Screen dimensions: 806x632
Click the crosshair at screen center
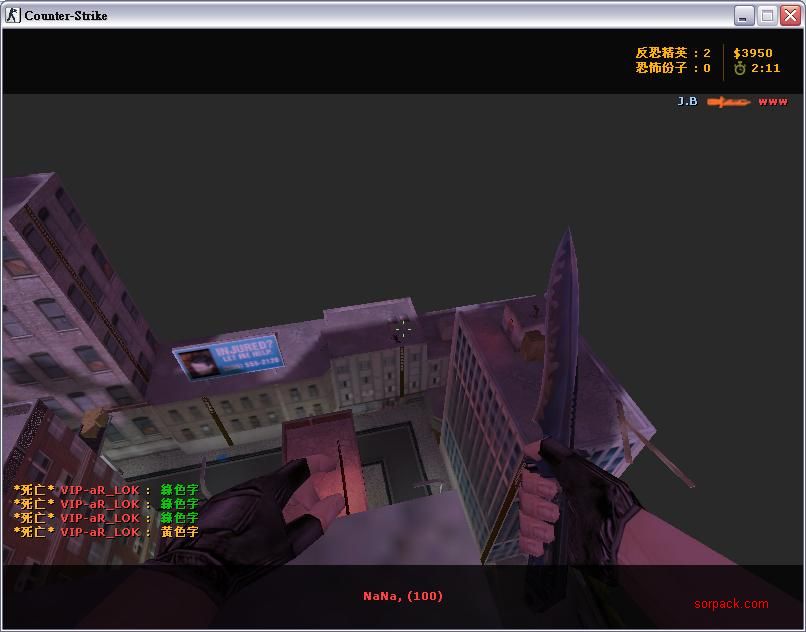pyautogui.click(x=402, y=327)
